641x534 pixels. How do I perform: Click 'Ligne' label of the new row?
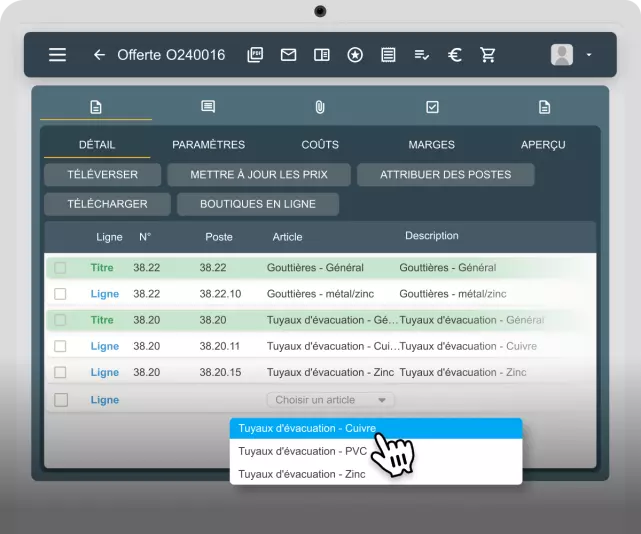click(105, 400)
